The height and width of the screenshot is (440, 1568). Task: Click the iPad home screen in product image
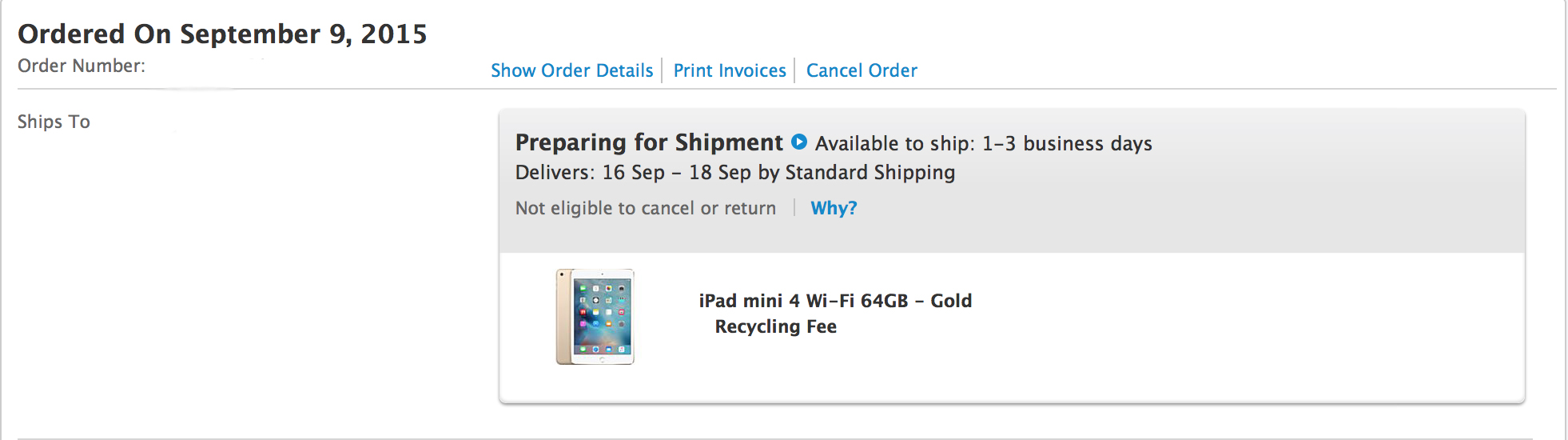[603, 317]
